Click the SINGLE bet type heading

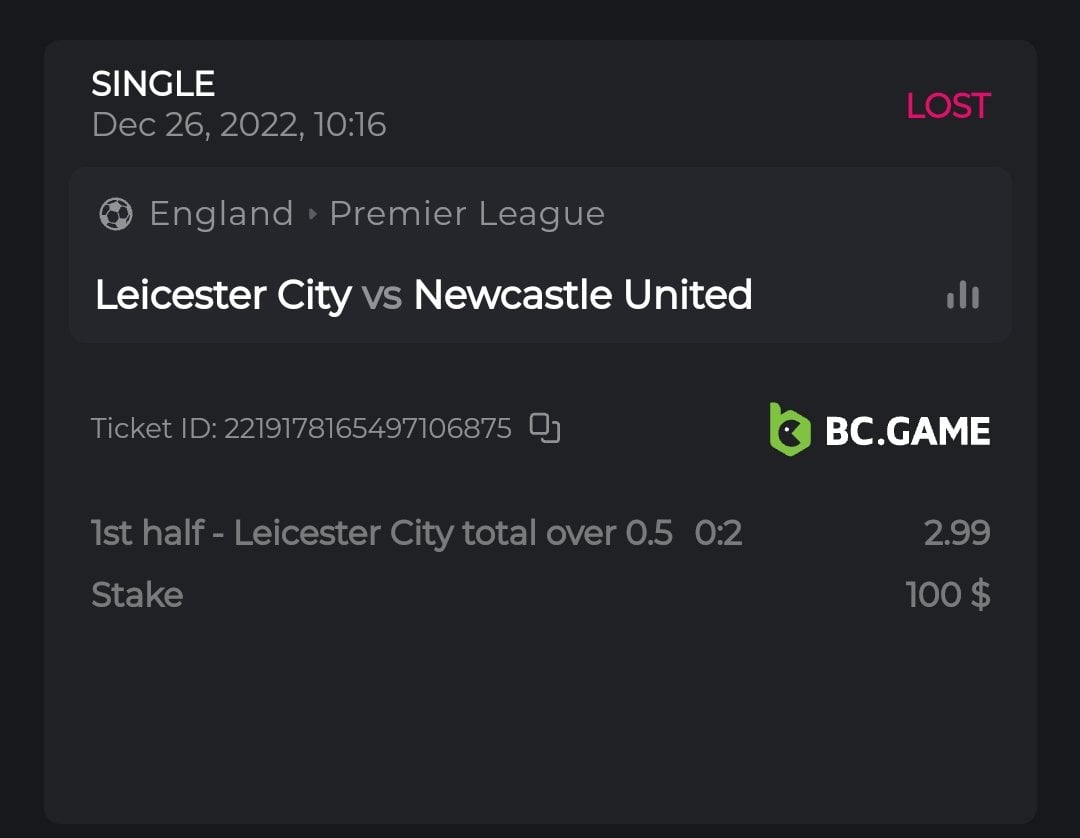click(x=153, y=84)
